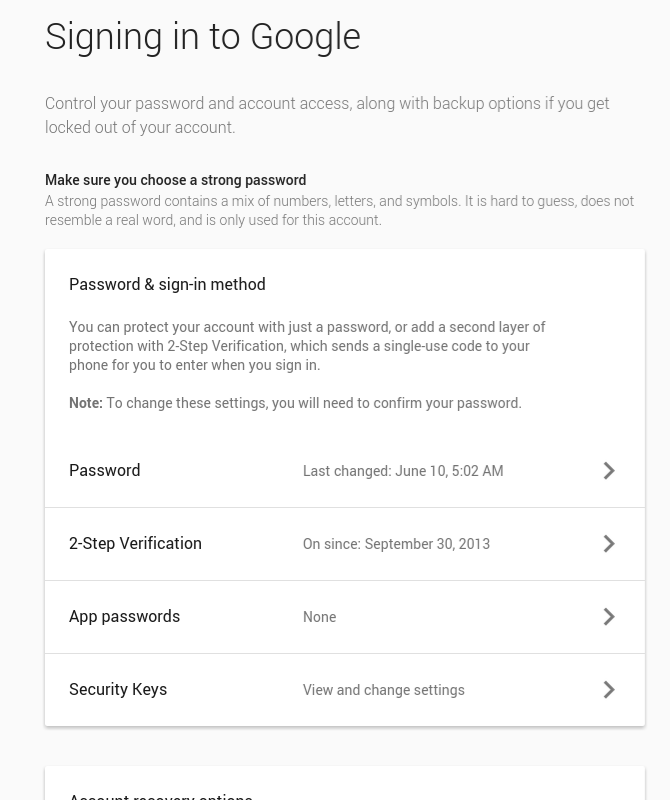Click the "Signing in to Google" title
Viewport: 670px width, 800px height.
point(203,36)
